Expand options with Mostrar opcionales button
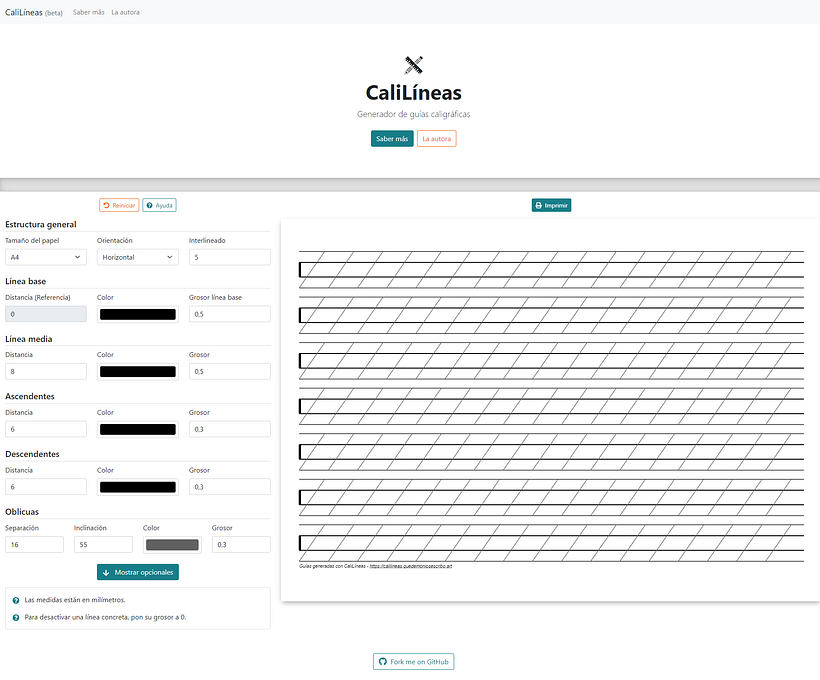 138,572
